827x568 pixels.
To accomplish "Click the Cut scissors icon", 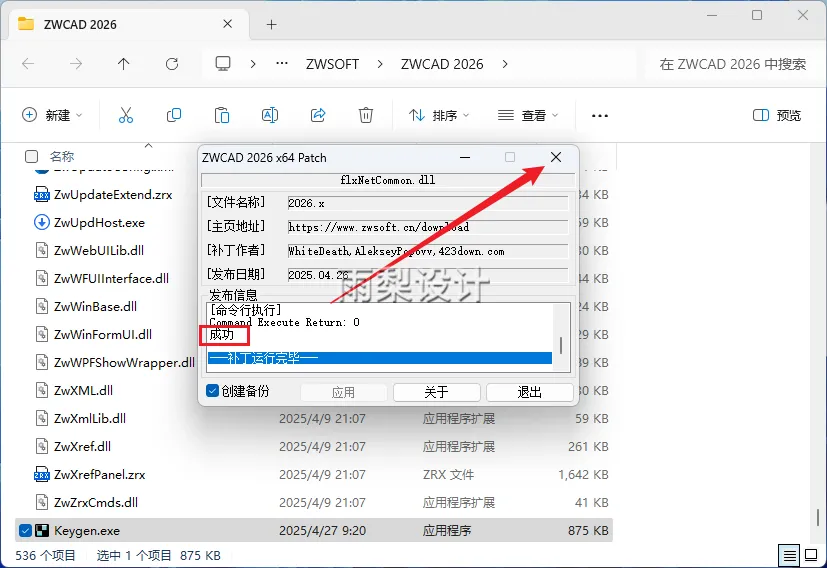I will point(126,115).
